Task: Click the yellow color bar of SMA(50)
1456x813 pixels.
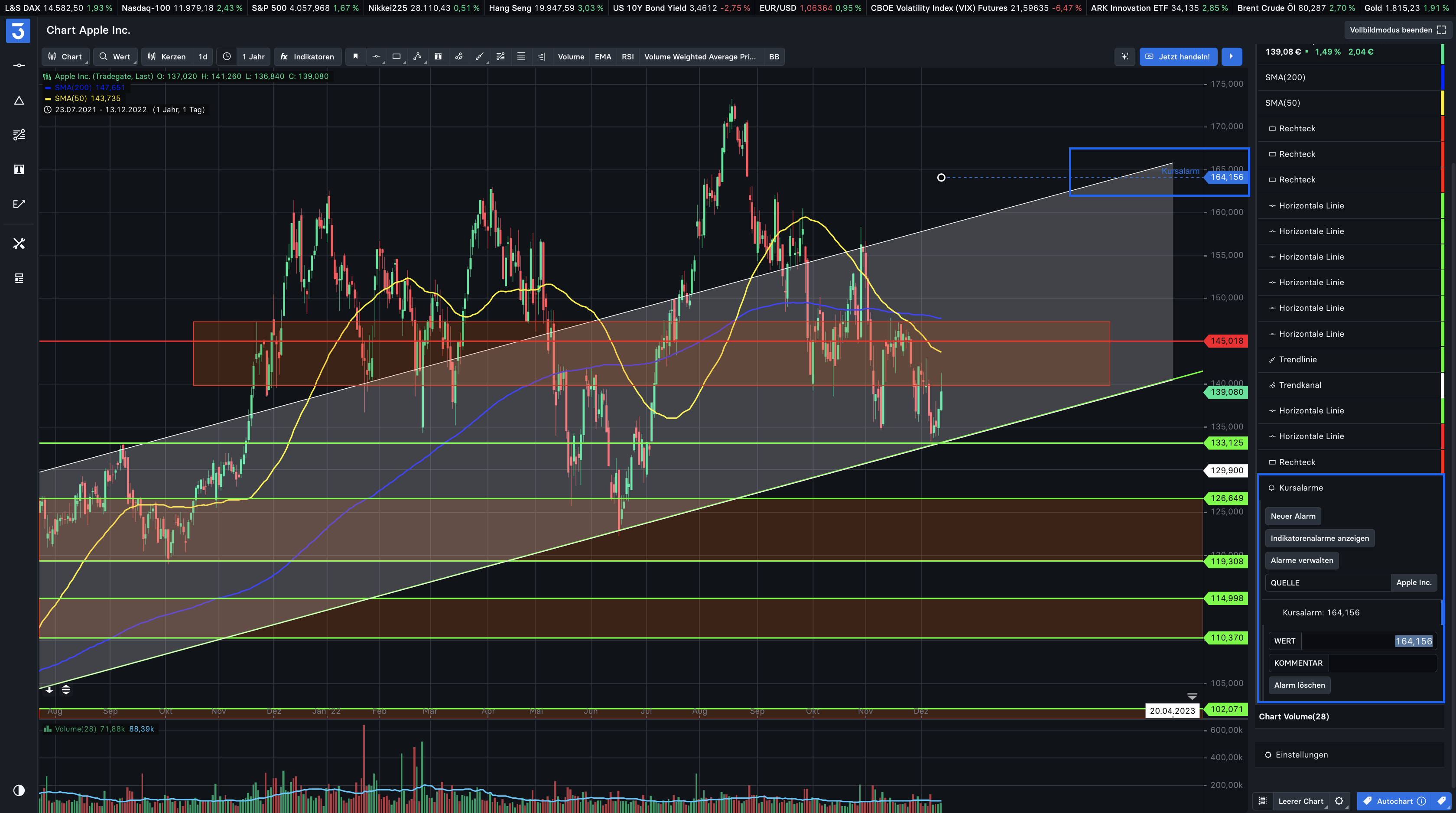Action: coord(1443,103)
